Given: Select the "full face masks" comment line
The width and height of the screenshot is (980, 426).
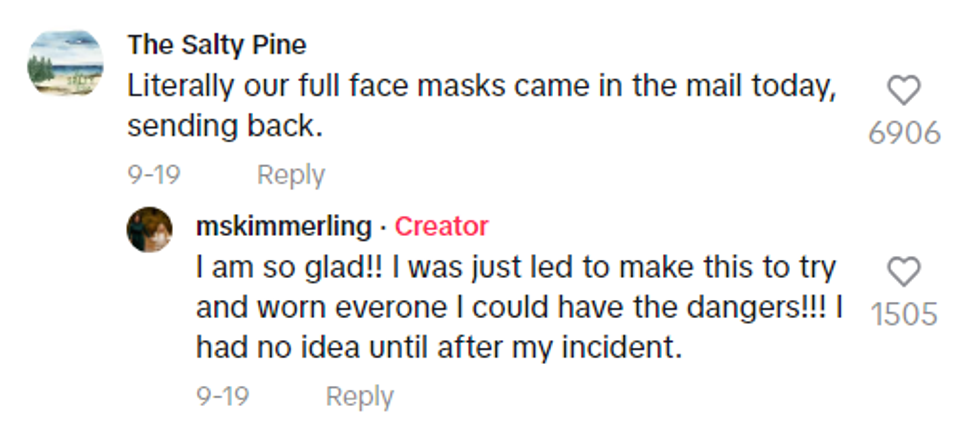Looking at the screenshot, I should [x=480, y=87].
